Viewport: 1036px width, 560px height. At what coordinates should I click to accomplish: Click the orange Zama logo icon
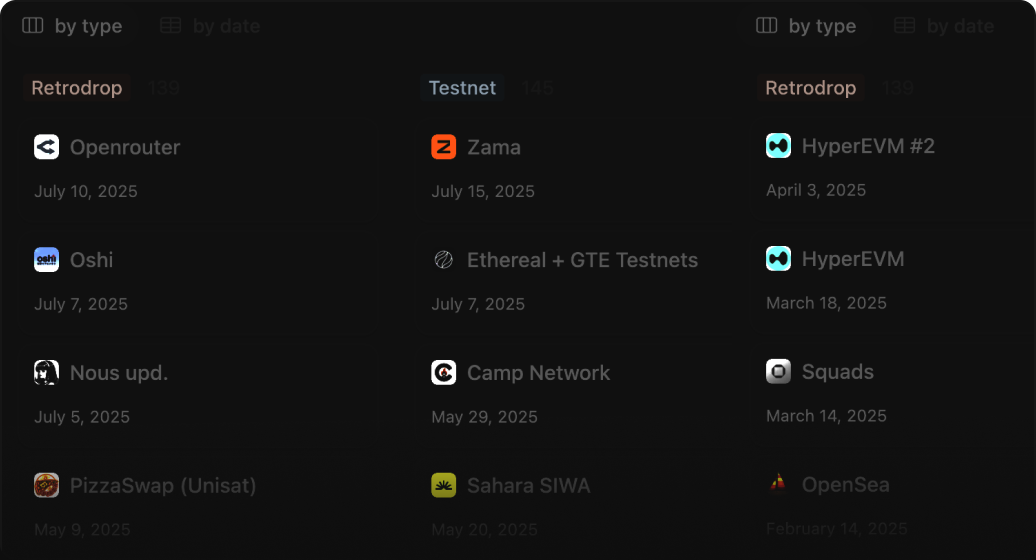point(444,147)
